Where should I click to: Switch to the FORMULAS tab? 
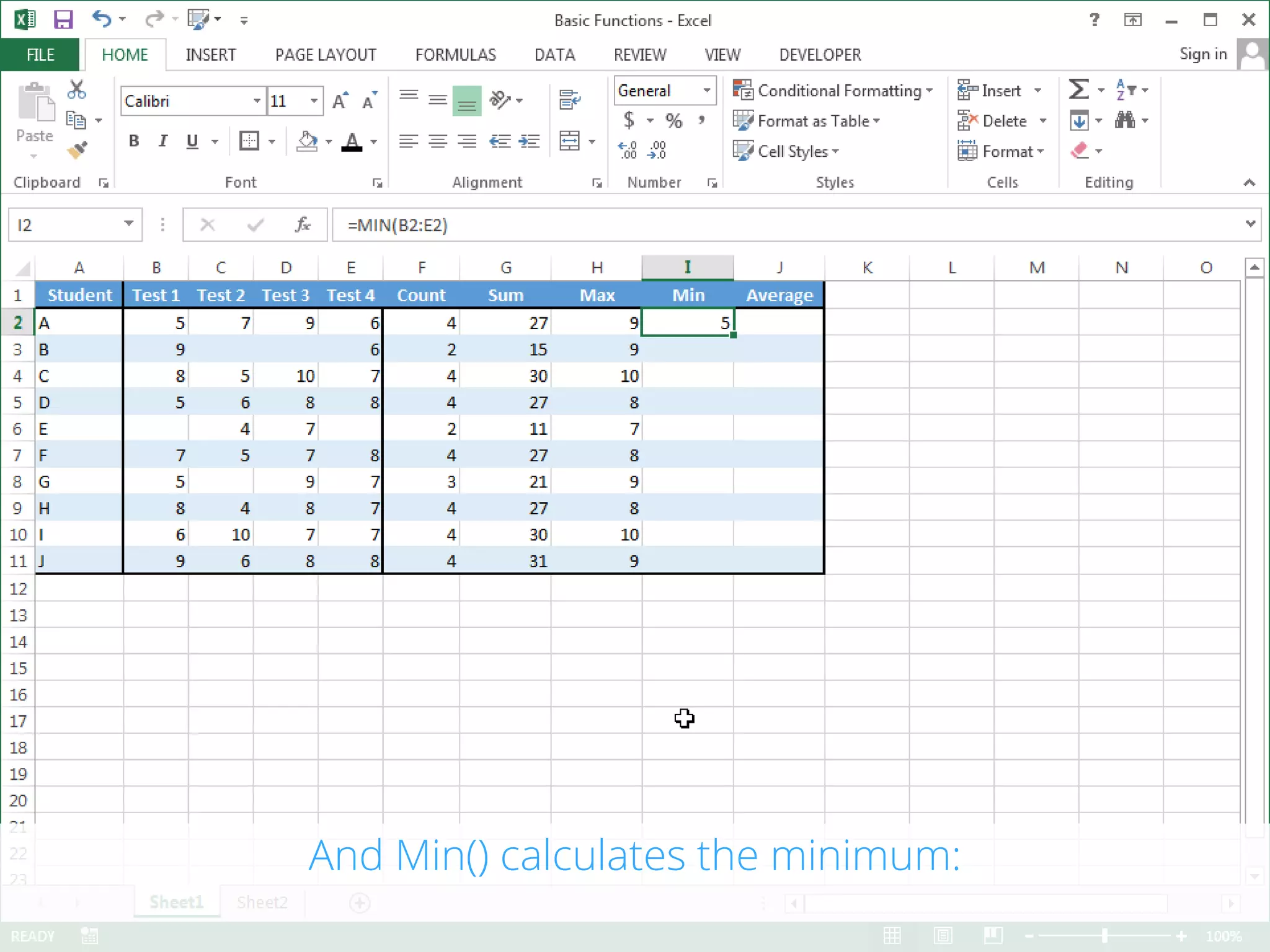(x=456, y=55)
